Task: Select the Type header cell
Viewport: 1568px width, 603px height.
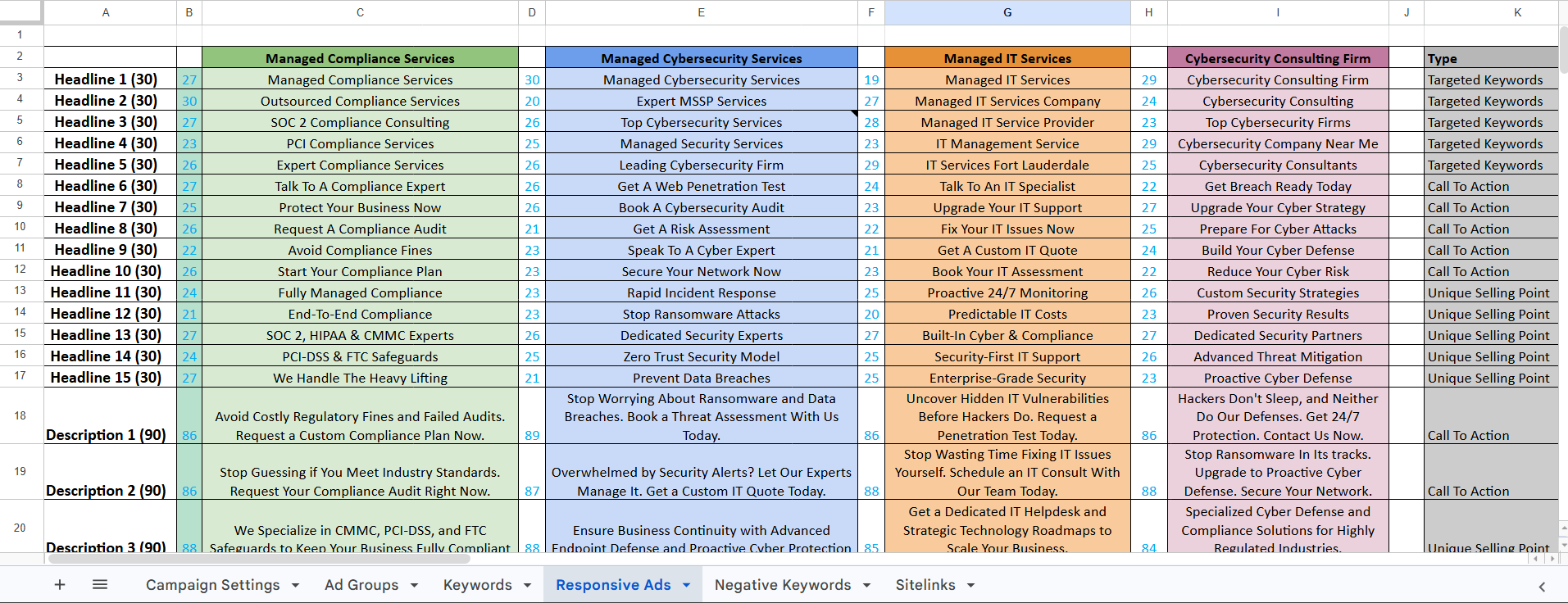Action: coord(1491,57)
